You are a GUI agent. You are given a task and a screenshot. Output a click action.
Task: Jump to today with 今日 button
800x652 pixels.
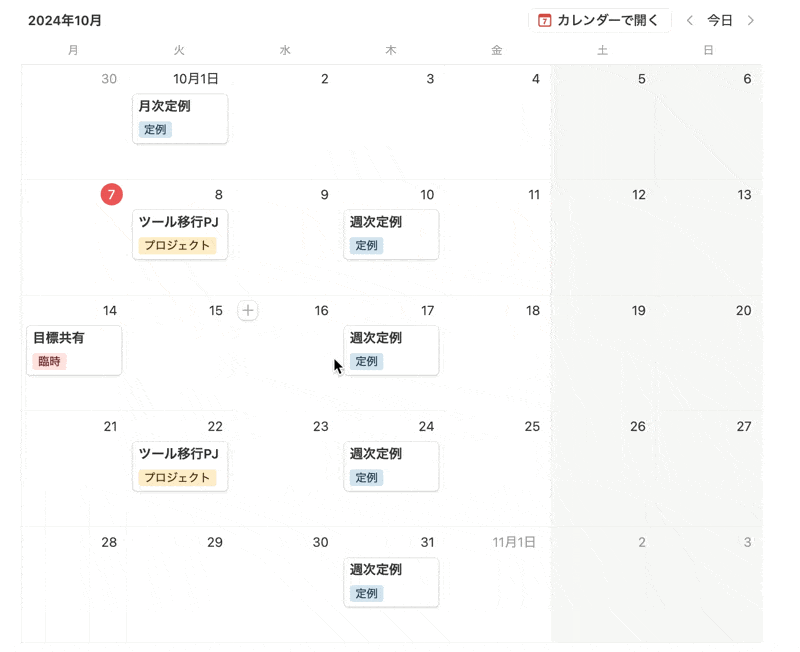719,20
